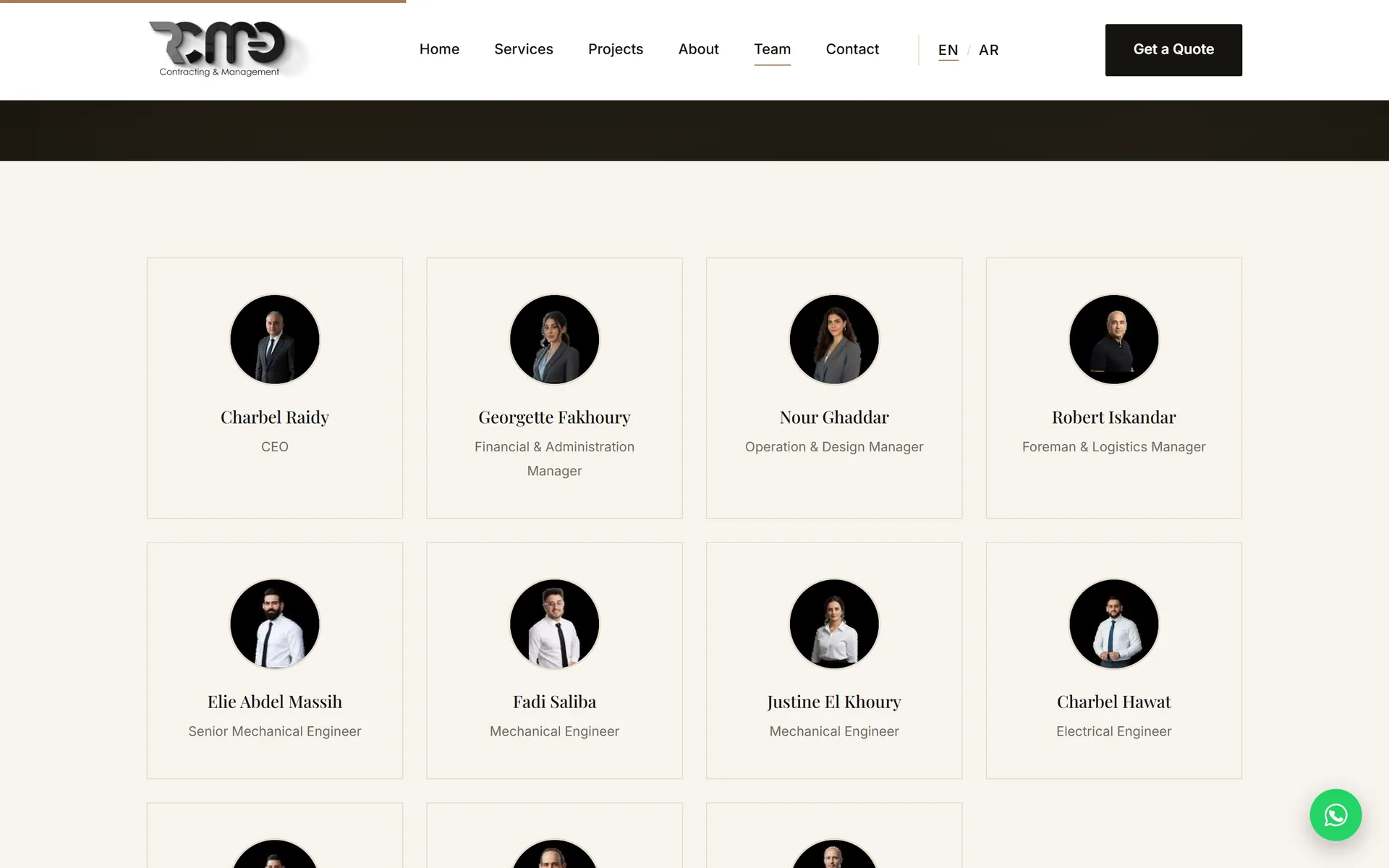Screen dimensions: 1389x868
Task: Click Senior Mechanical Engineer title
Action: click(x=275, y=731)
